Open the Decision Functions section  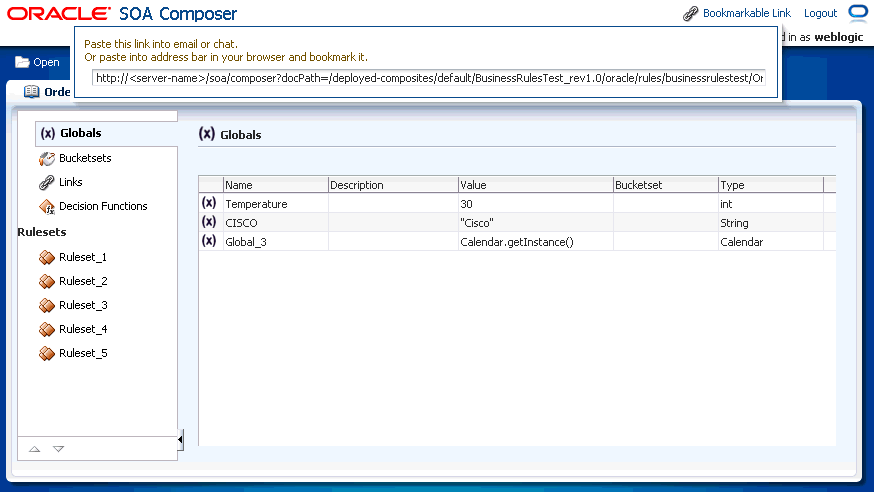pyautogui.click(x=103, y=206)
